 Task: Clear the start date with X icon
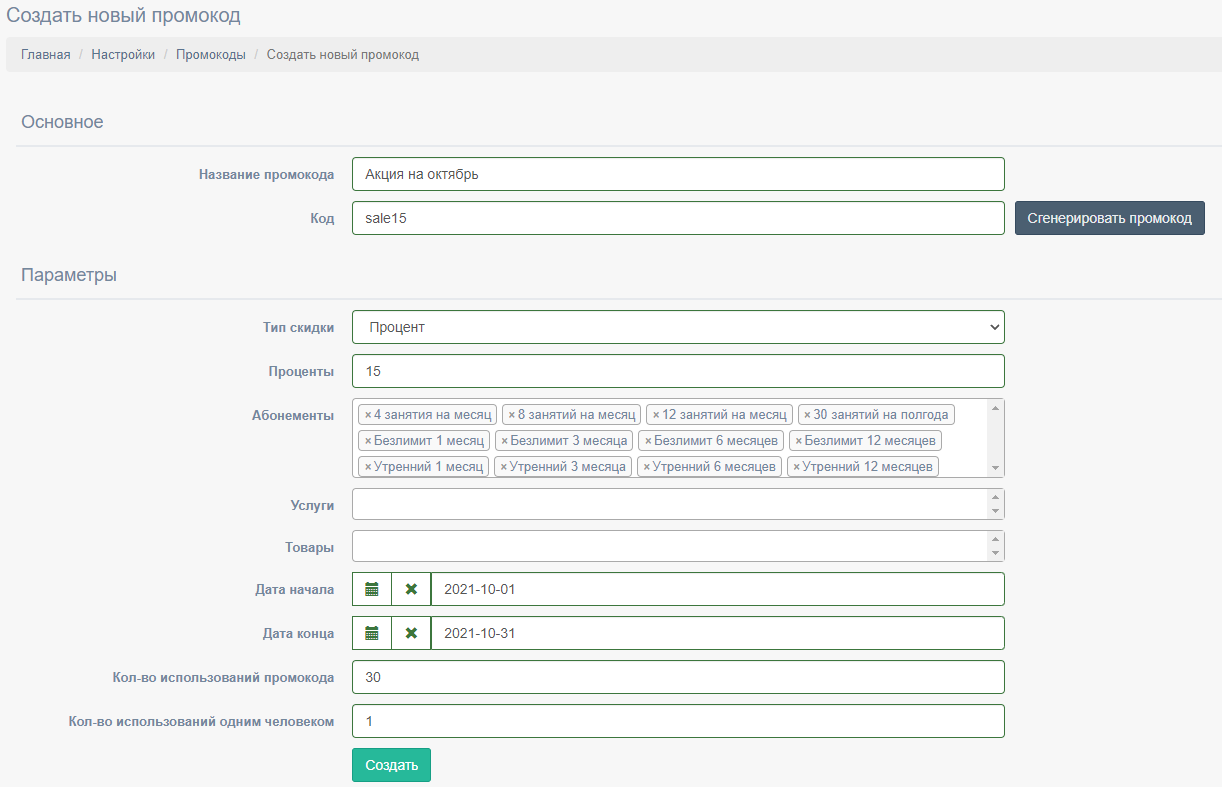(411, 590)
